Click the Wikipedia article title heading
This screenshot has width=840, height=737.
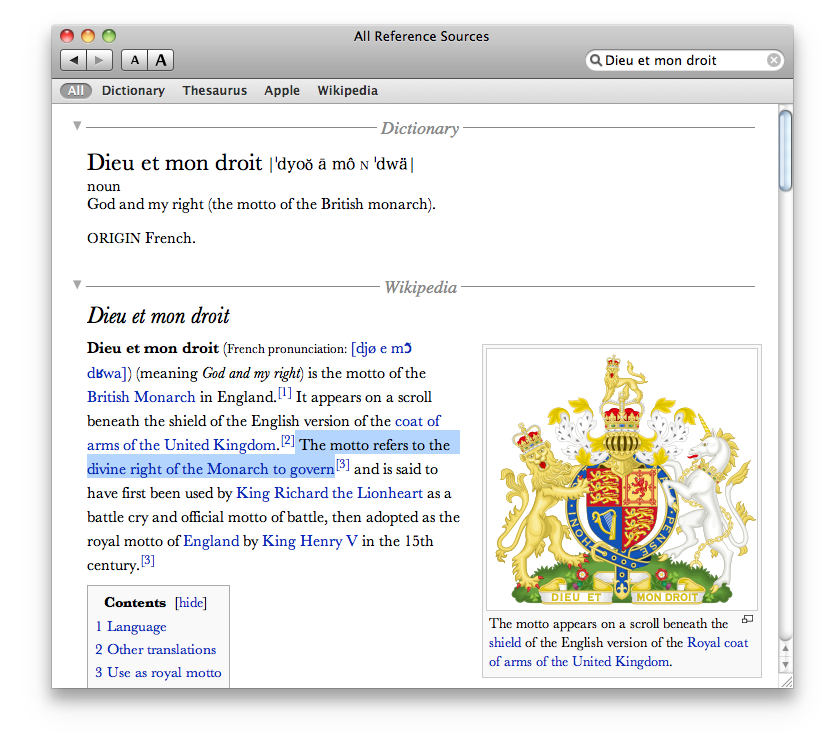pyautogui.click(x=159, y=315)
